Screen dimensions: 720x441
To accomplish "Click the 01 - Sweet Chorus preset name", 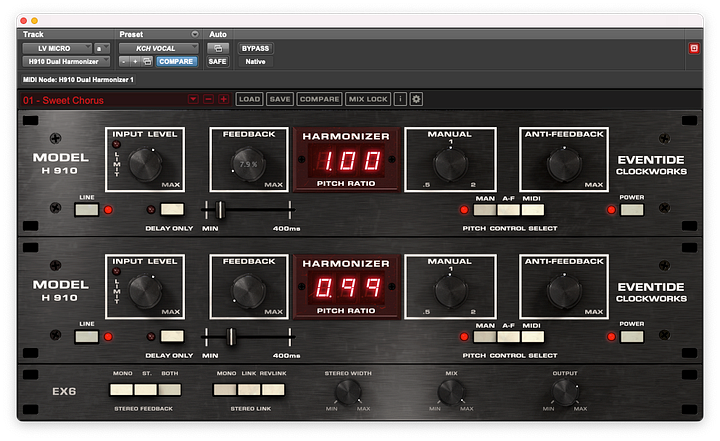I will 63,100.
